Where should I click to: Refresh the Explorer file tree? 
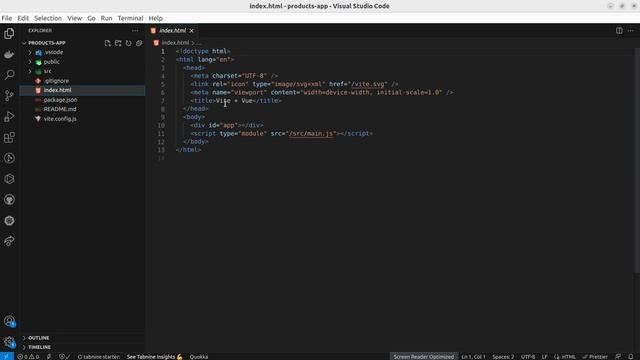pyautogui.click(x=129, y=43)
